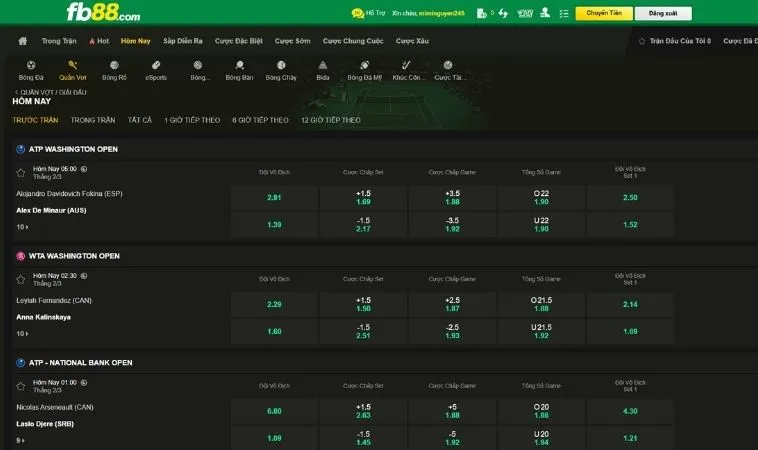The width and height of the screenshot is (758, 450).
Task: Choose the Bóng Rổ basketball icon
Action: click(114, 66)
